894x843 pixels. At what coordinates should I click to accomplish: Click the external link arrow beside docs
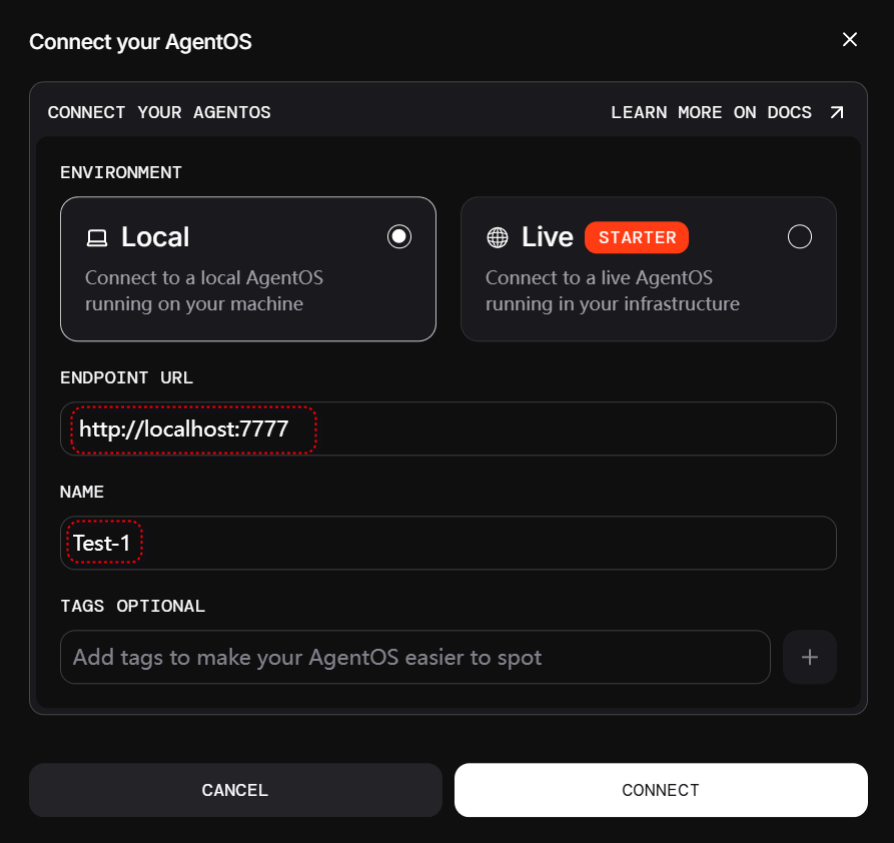[837, 112]
